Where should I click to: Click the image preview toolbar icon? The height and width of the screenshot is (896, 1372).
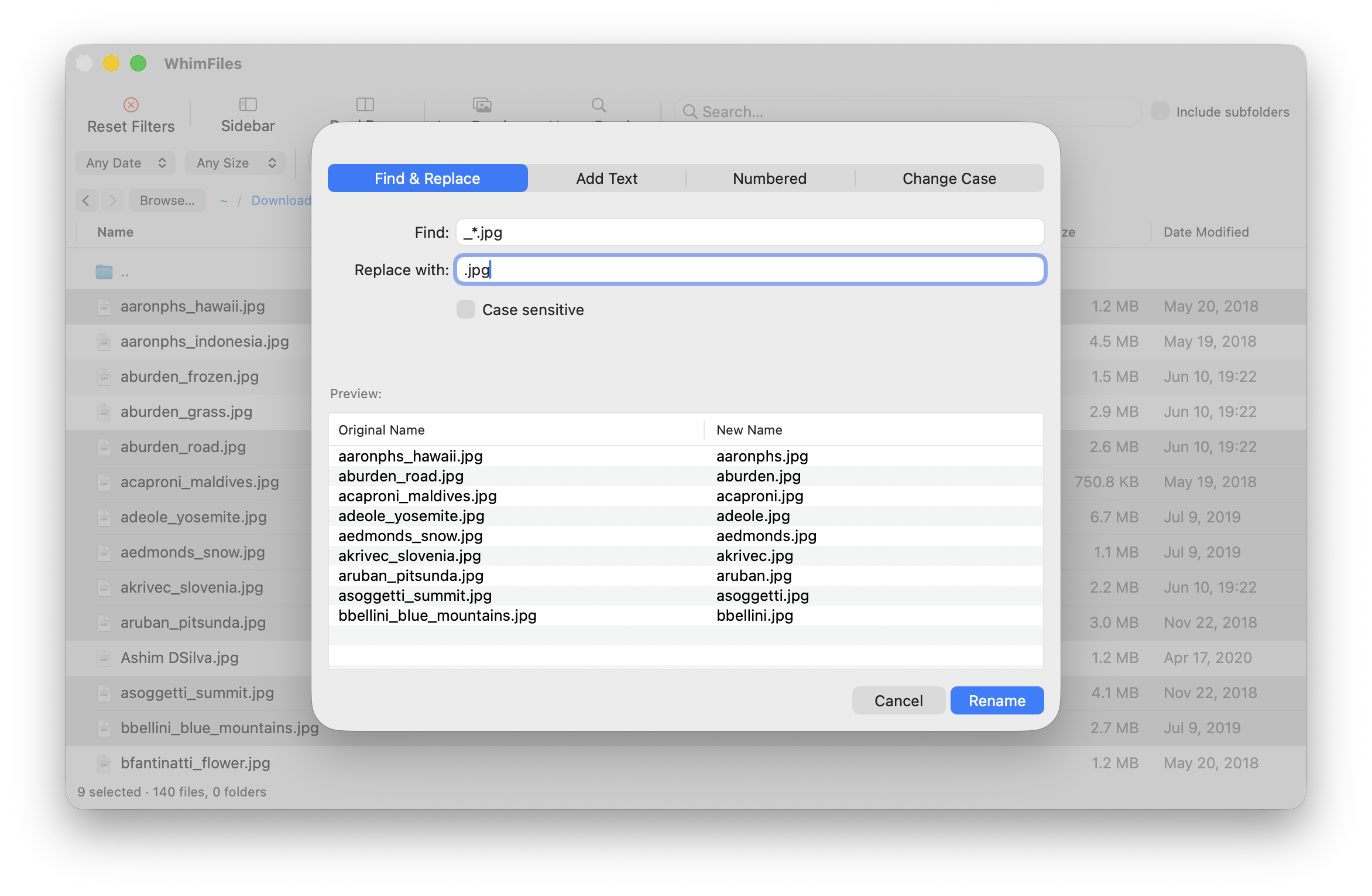click(x=482, y=105)
